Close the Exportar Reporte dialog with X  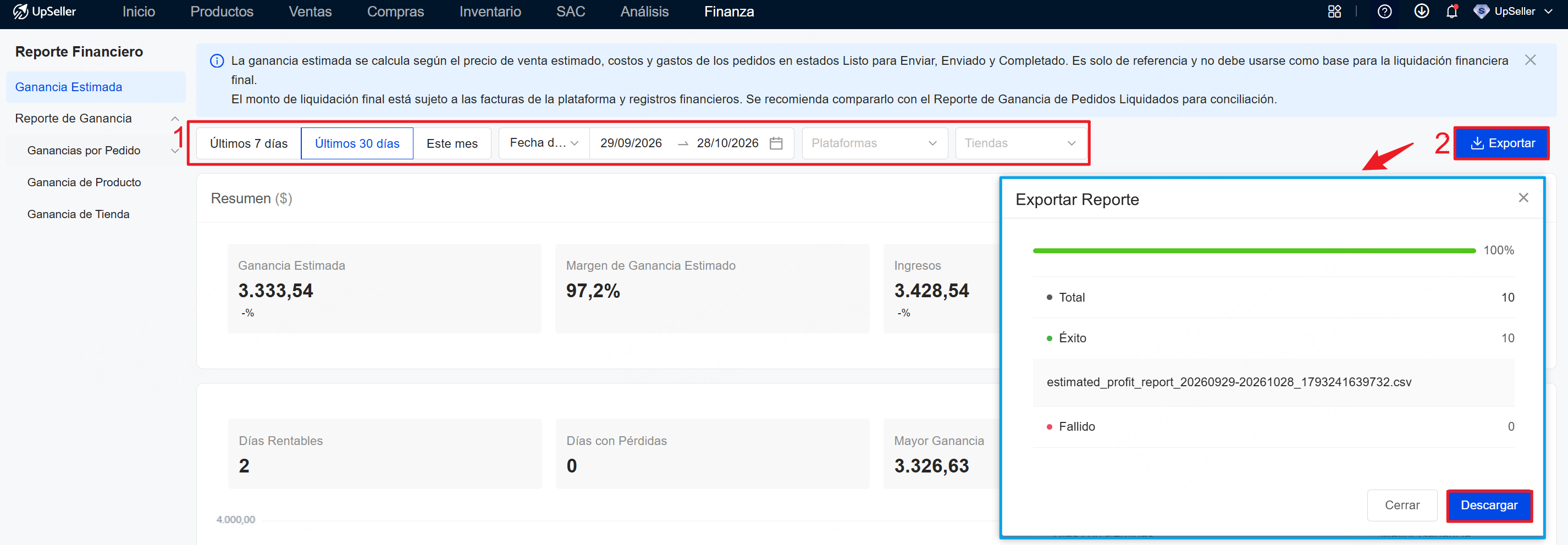pos(1523,198)
